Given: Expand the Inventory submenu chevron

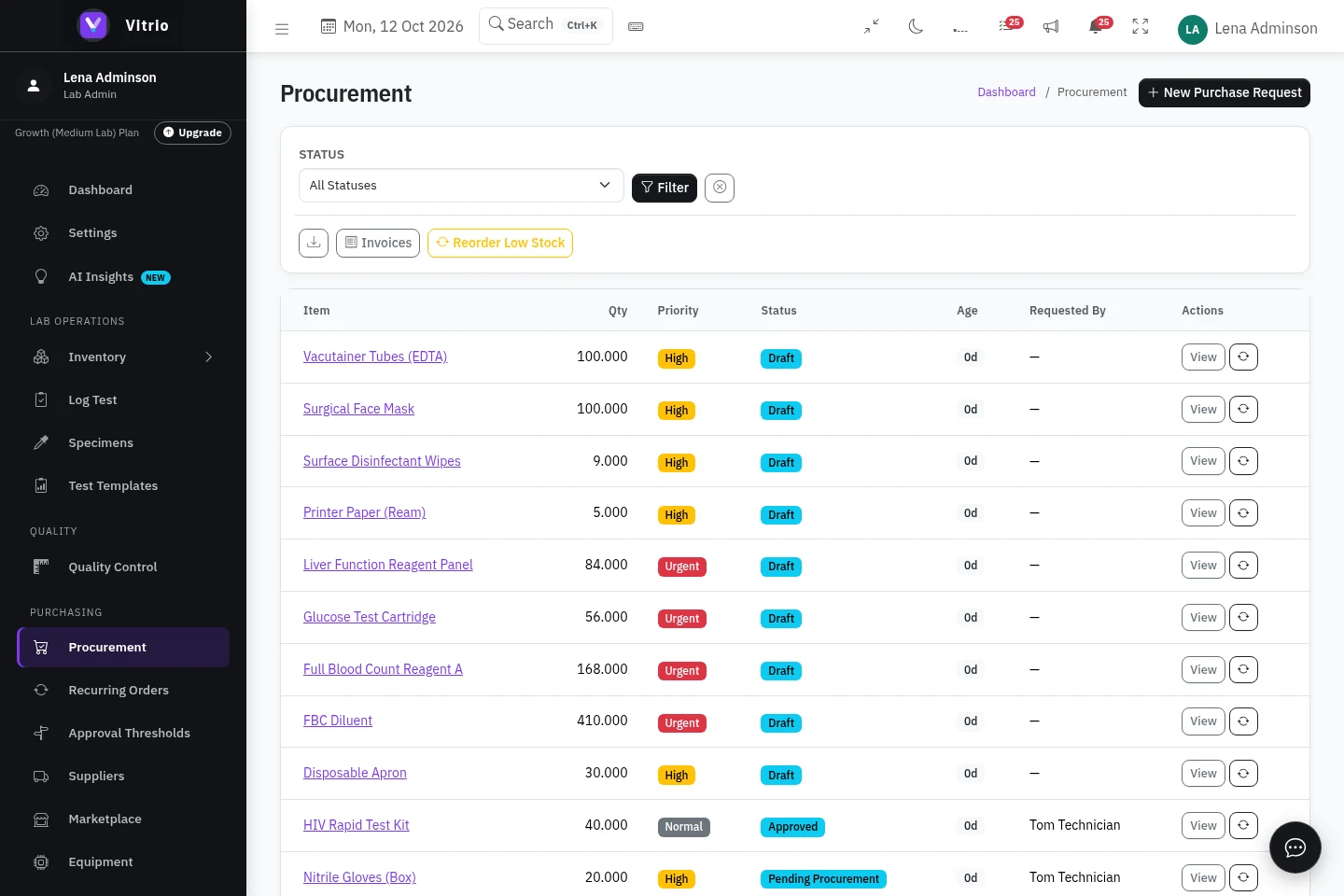Looking at the screenshot, I should 209,357.
